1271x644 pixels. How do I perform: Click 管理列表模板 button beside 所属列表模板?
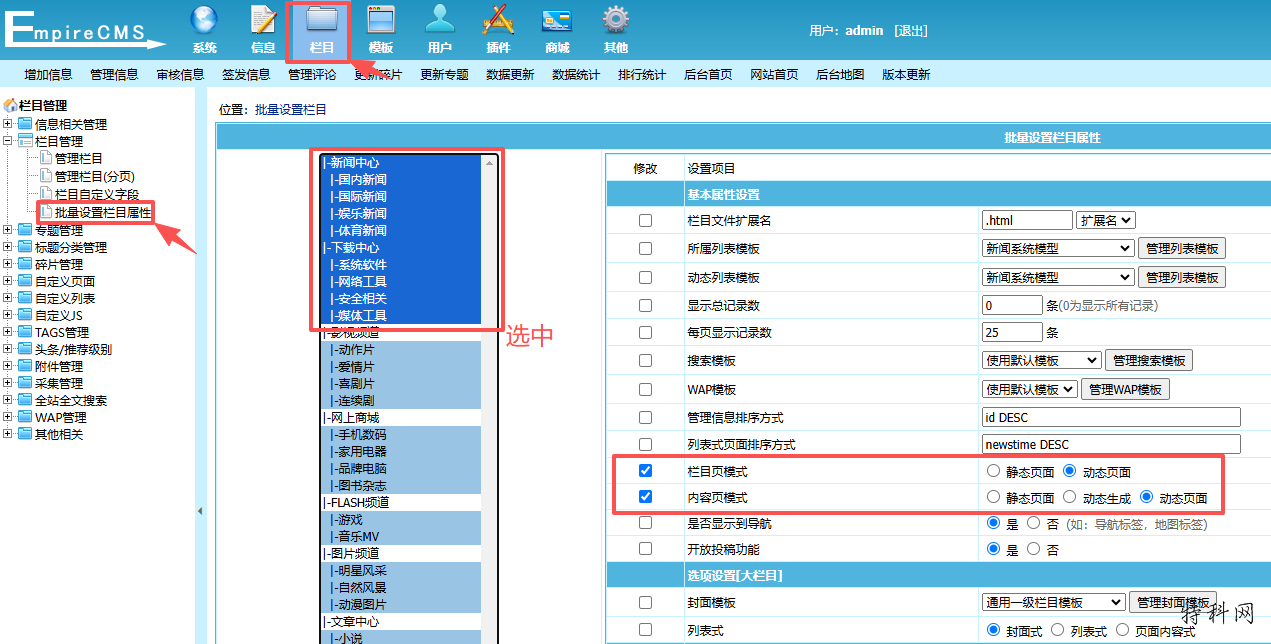coord(1182,248)
